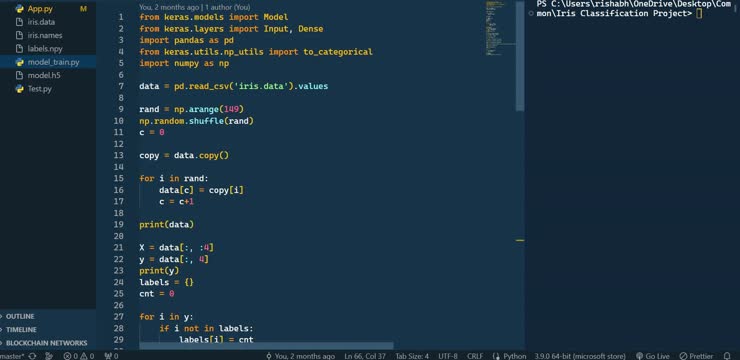The image size is (740, 360).
Task: Click line number 27 in the gutter
Action: pyautogui.click(x=119, y=317)
